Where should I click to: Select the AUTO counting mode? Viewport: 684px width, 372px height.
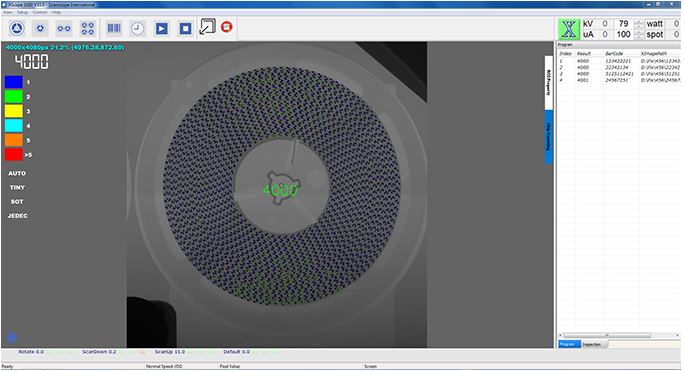[x=17, y=173]
